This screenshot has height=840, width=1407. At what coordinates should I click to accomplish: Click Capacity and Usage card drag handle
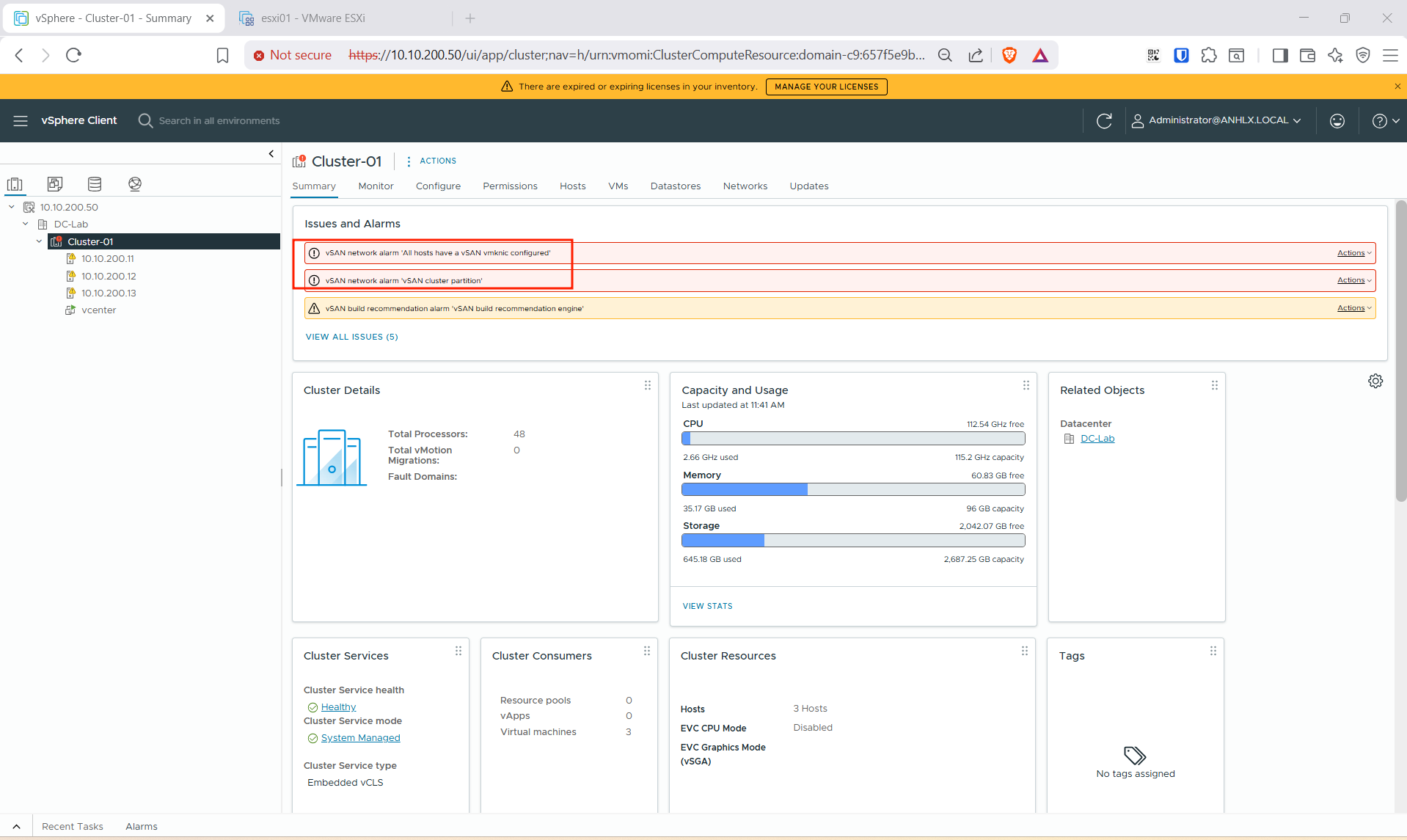tap(1026, 385)
